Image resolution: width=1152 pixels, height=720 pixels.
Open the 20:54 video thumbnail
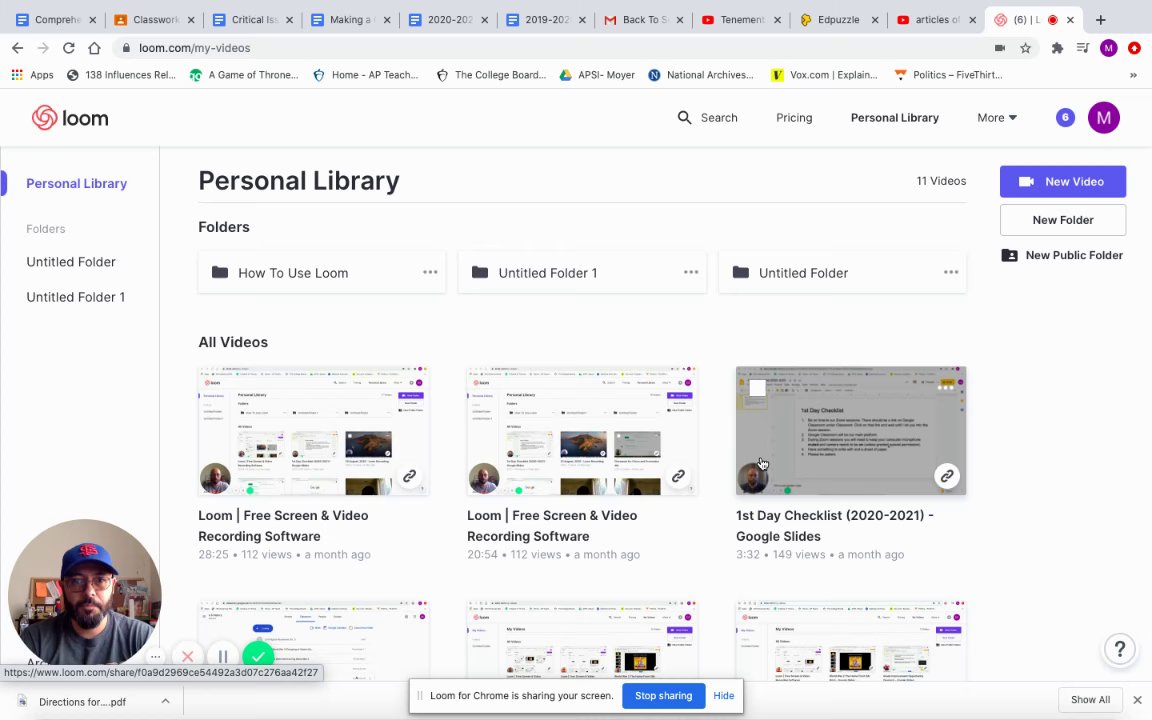[583, 431]
